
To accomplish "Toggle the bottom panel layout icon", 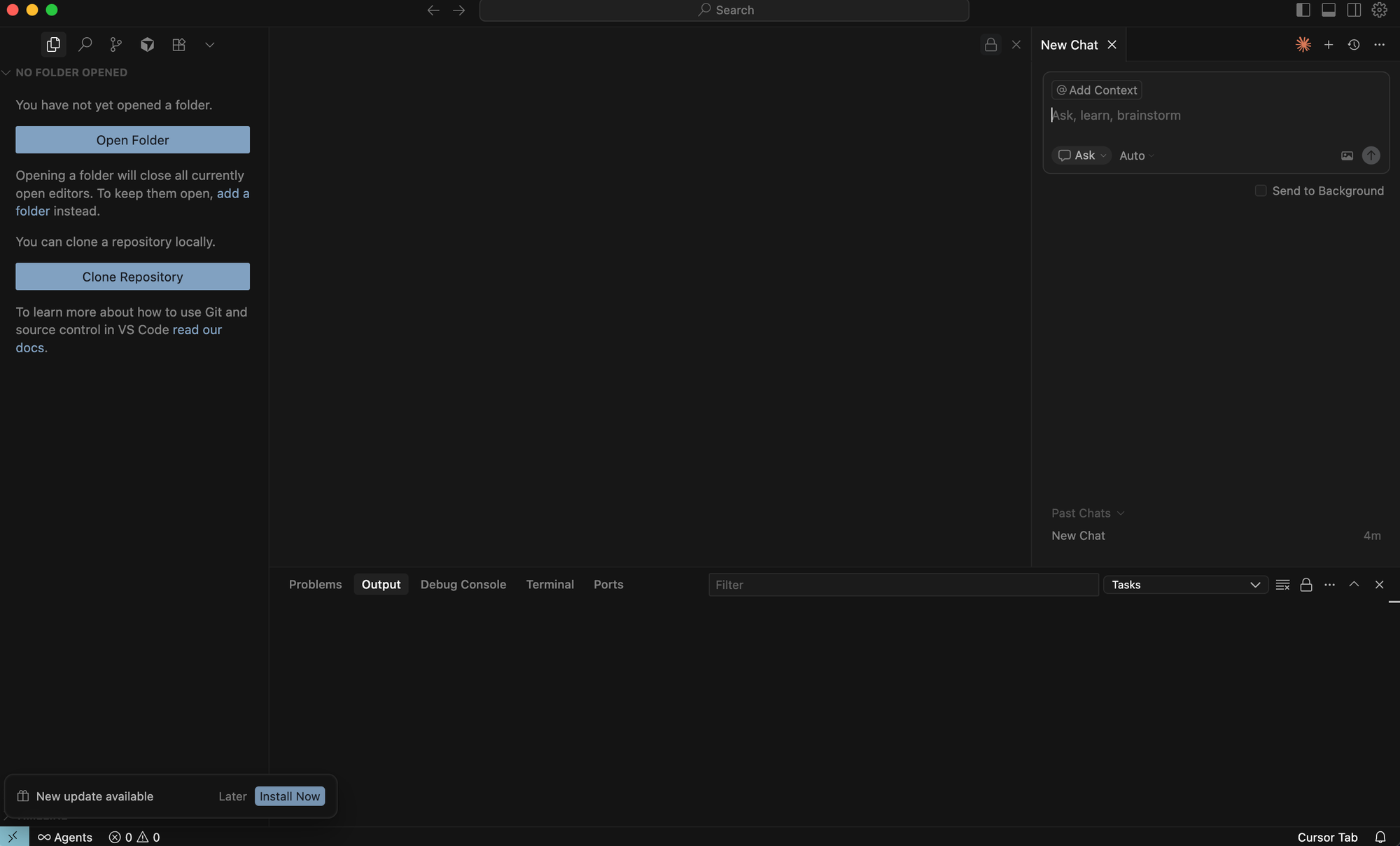I will click(x=1329, y=10).
